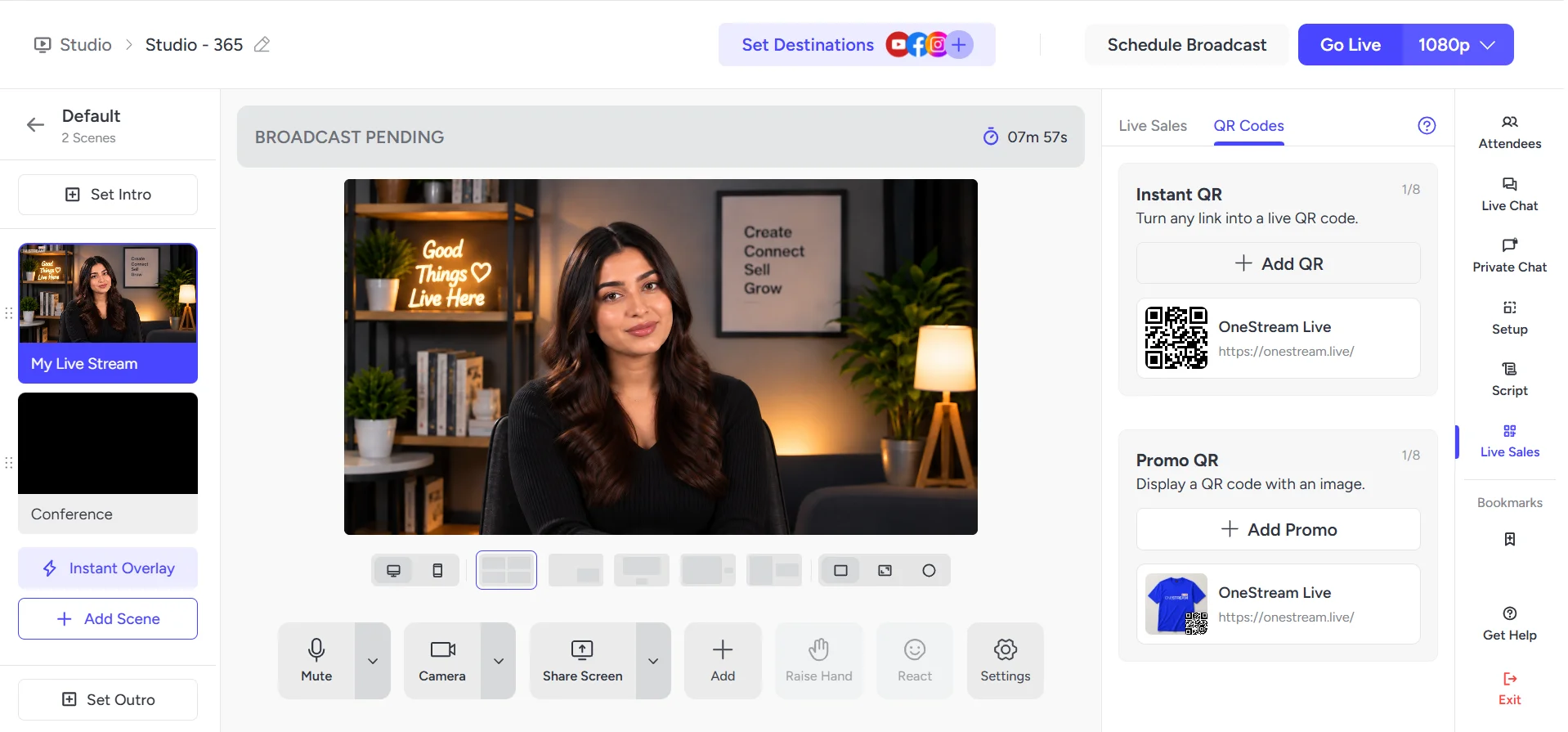
Task: Click the help question mark in QR Codes panel
Action: (x=1427, y=125)
